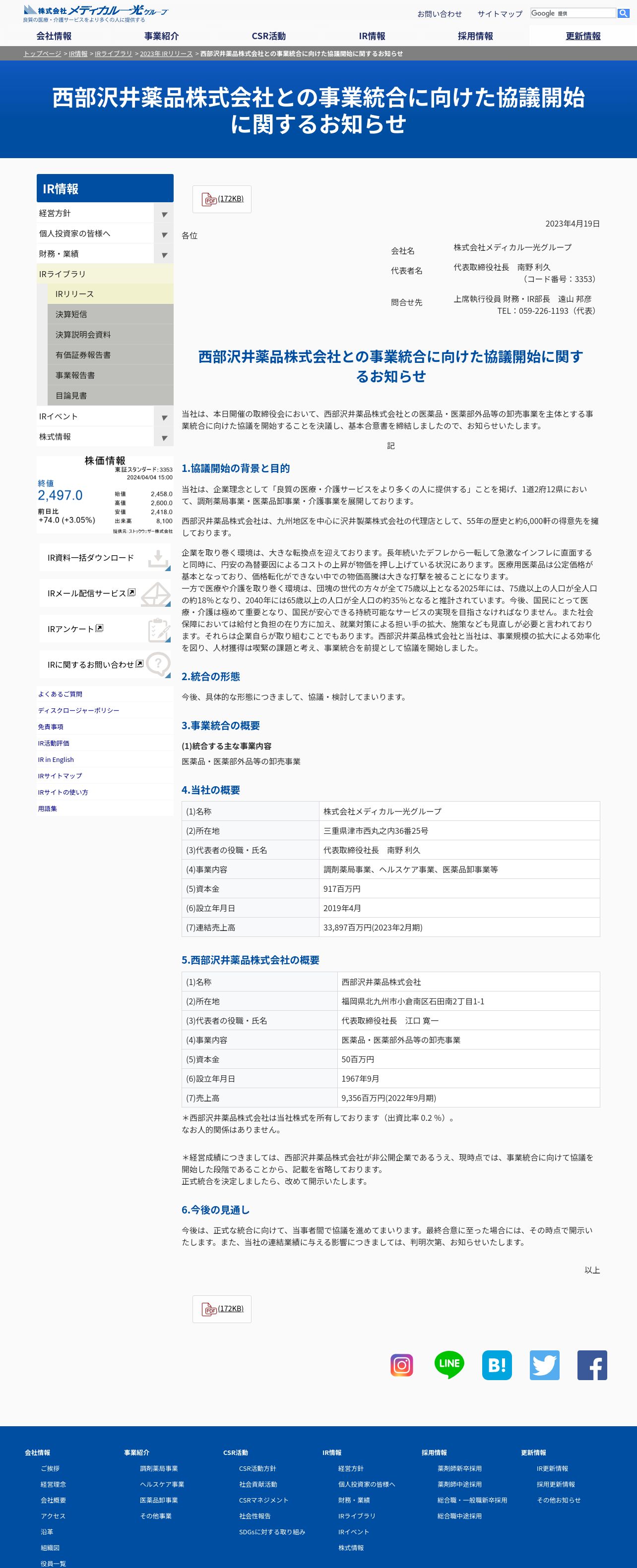Open the 採用情報 main menu
The image size is (637, 1568).
(x=476, y=36)
